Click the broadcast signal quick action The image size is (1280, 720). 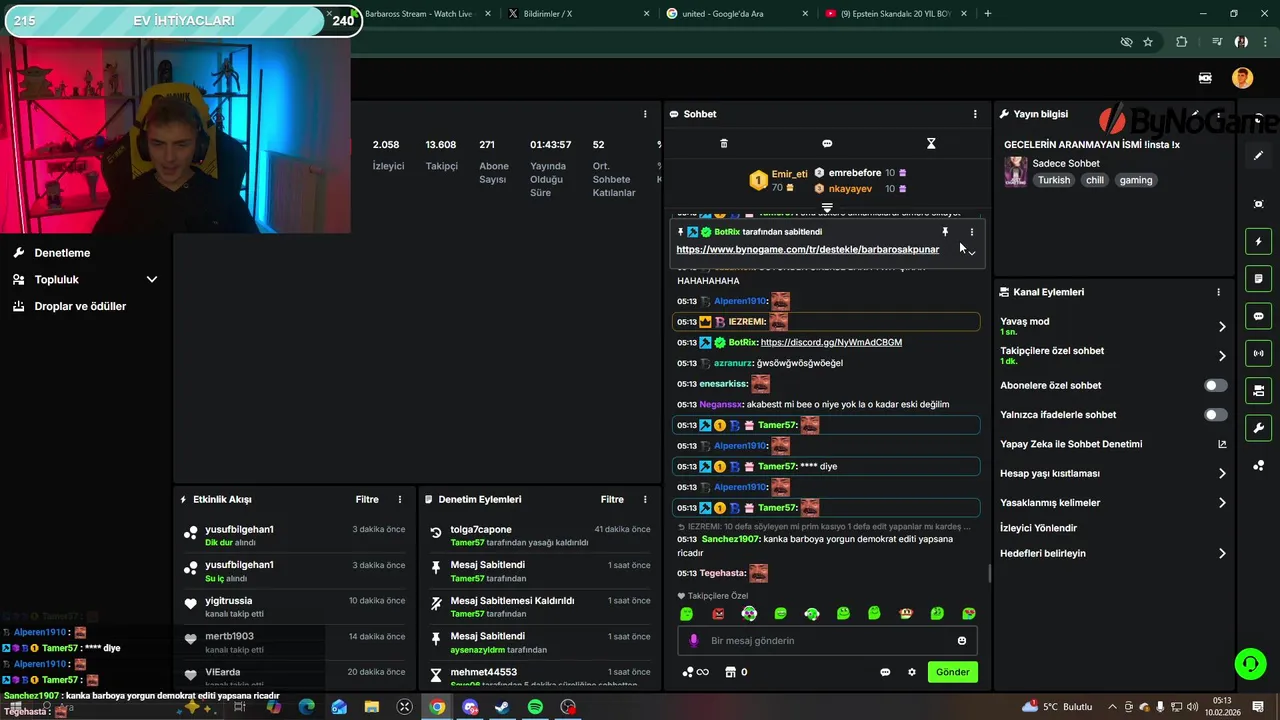click(x=1258, y=353)
